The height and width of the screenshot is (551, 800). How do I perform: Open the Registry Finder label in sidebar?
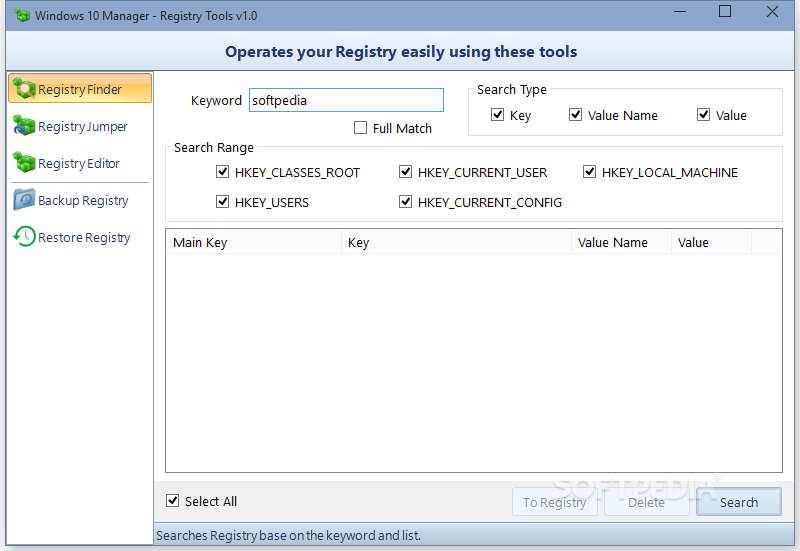[x=80, y=89]
